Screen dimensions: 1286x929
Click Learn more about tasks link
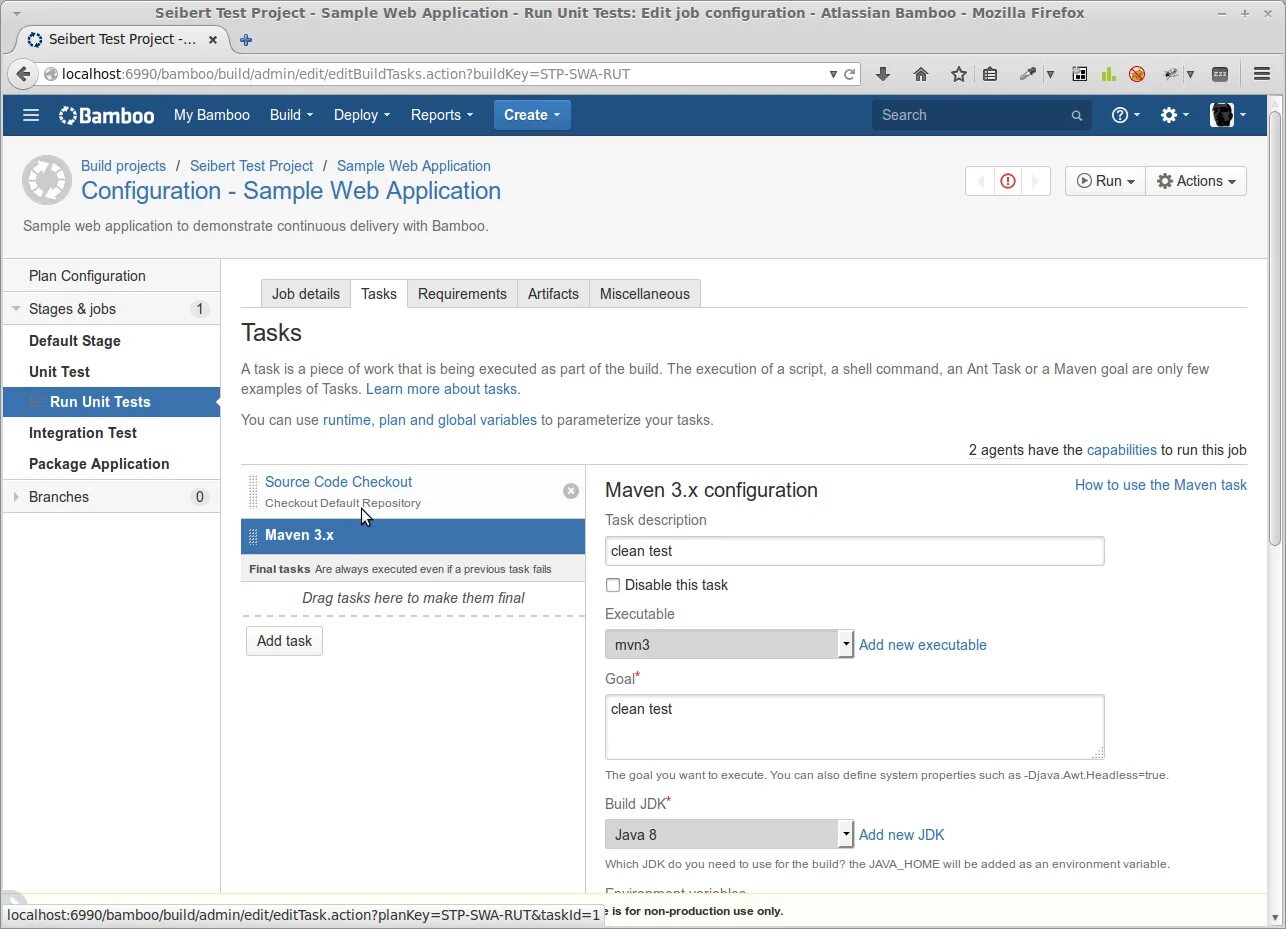(x=443, y=389)
